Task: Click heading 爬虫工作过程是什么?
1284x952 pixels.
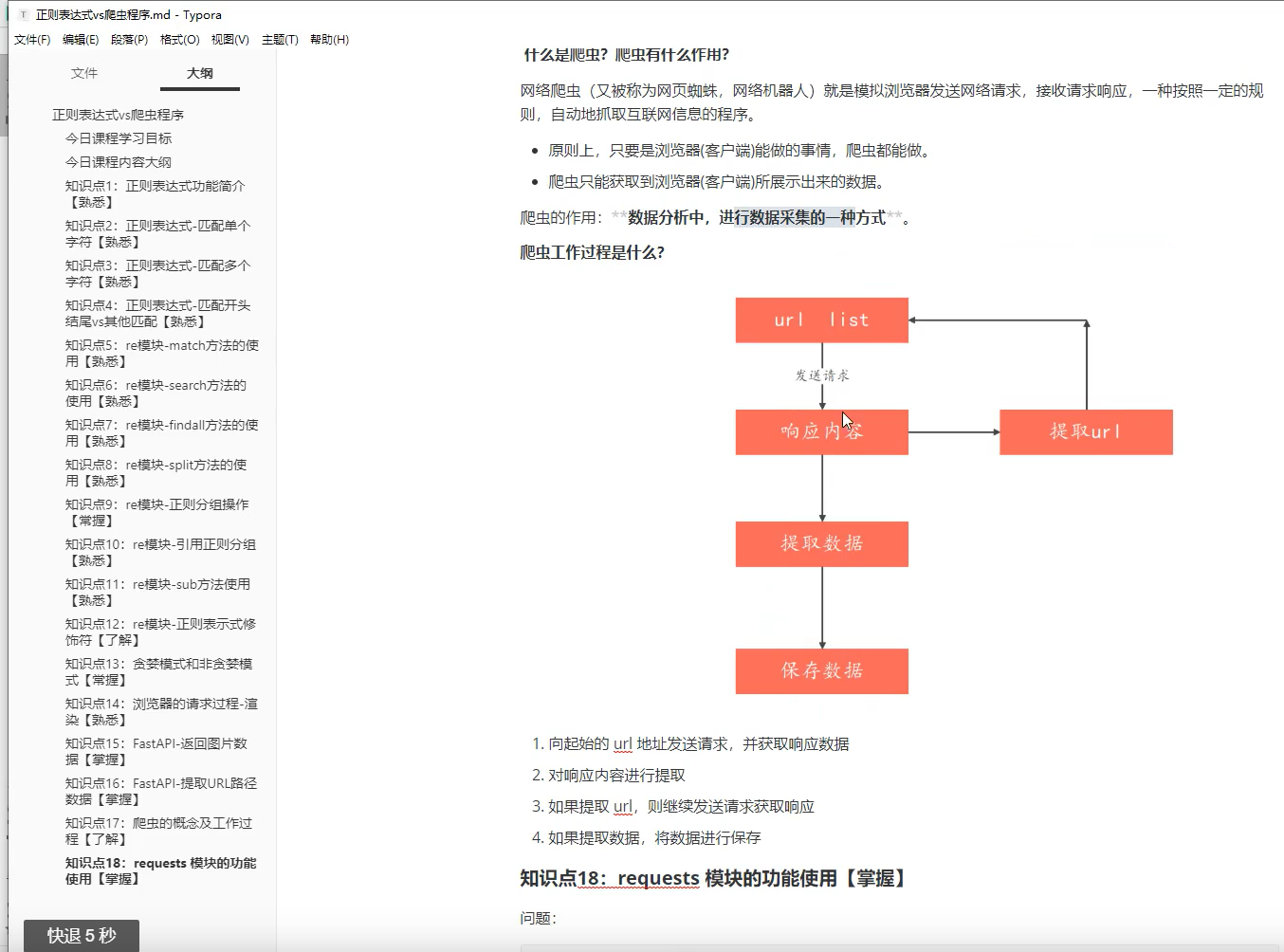Action: (x=593, y=252)
